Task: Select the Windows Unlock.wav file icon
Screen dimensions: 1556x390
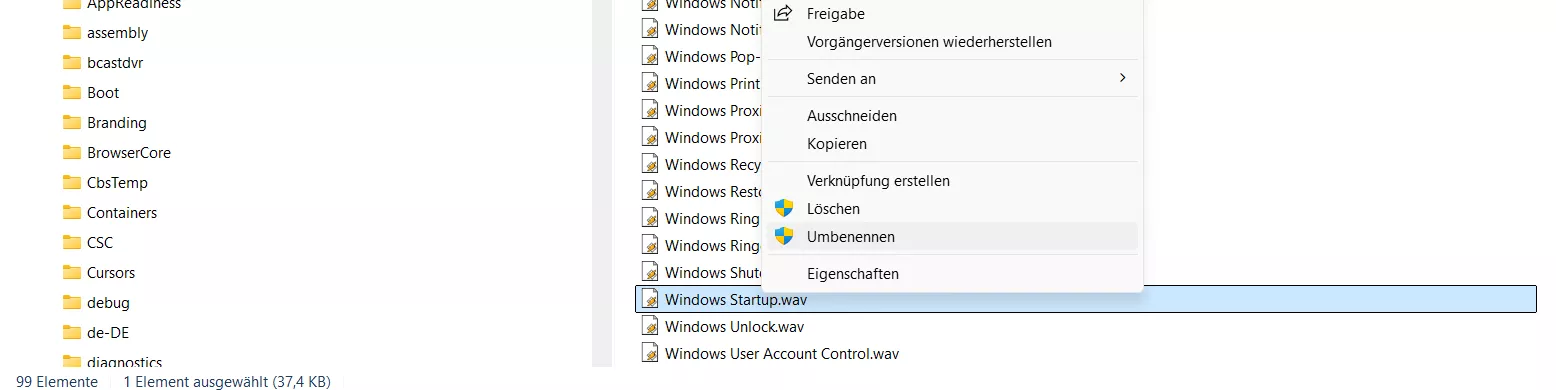Action: pos(650,326)
